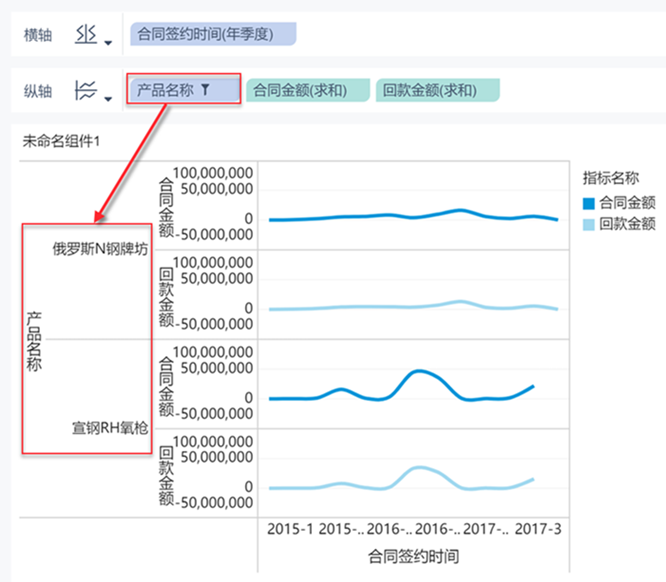Image resolution: width=666 pixels, height=582 pixels.
Task: Select the 回款金额(求和) measure pill
Action: point(437,90)
